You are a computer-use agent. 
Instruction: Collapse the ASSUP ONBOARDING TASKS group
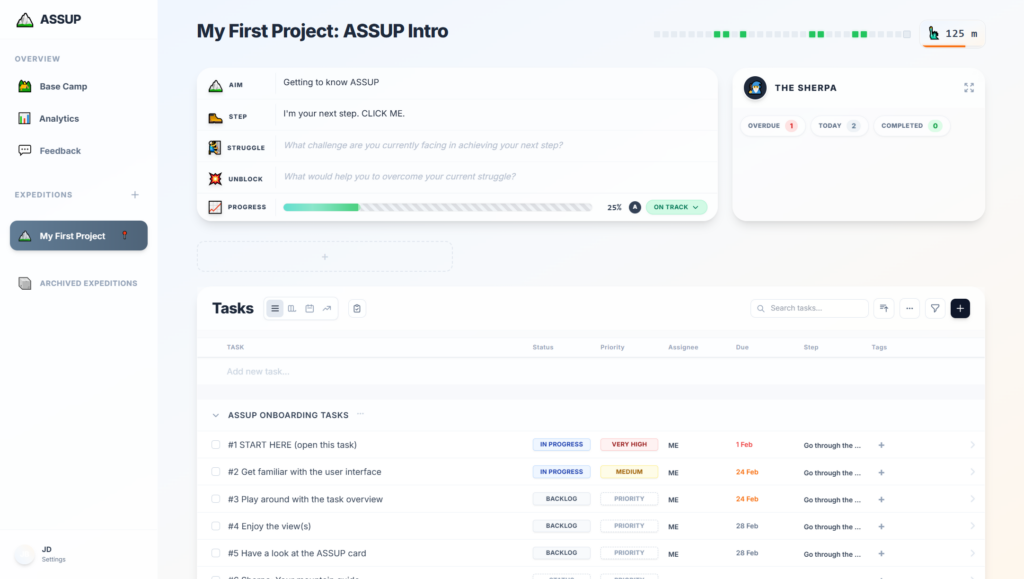pos(215,415)
